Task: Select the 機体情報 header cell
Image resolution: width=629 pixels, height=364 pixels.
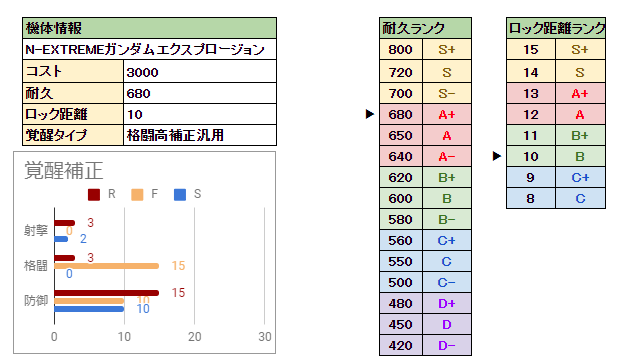Action: 149,28
